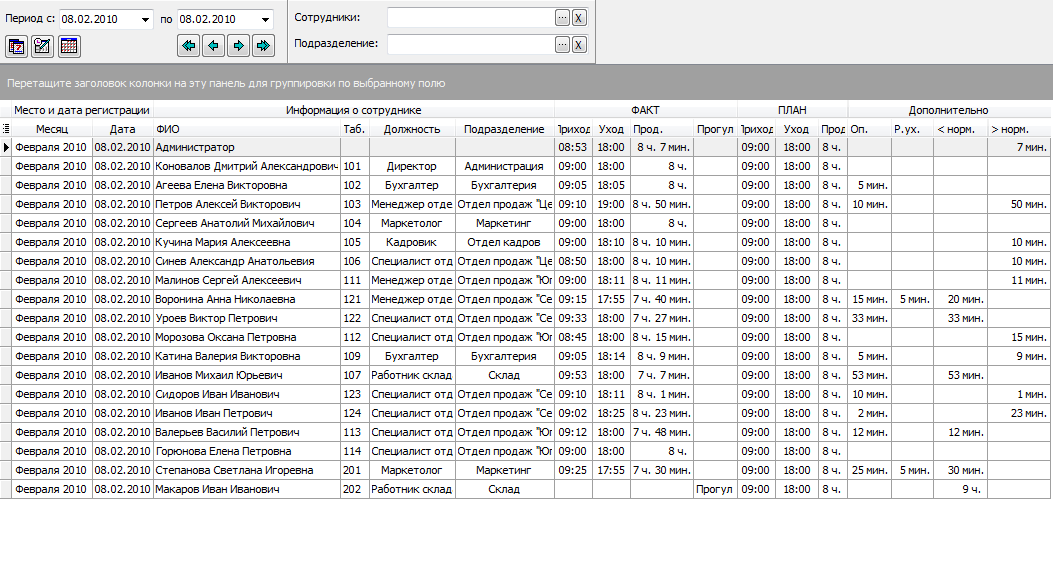Open employee picker with ellipsis next to Сотрудники
The height and width of the screenshot is (584, 1053).
pyautogui.click(x=563, y=18)
